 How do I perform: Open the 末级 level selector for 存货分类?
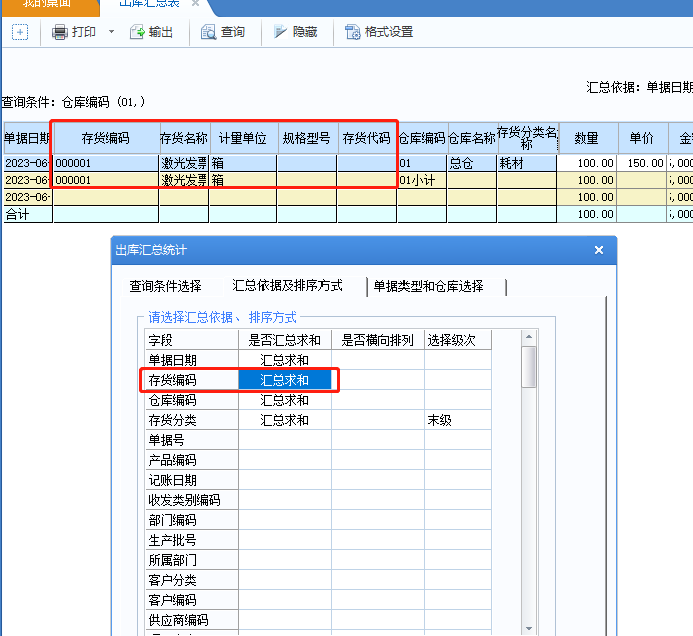[x=457, y=420]
